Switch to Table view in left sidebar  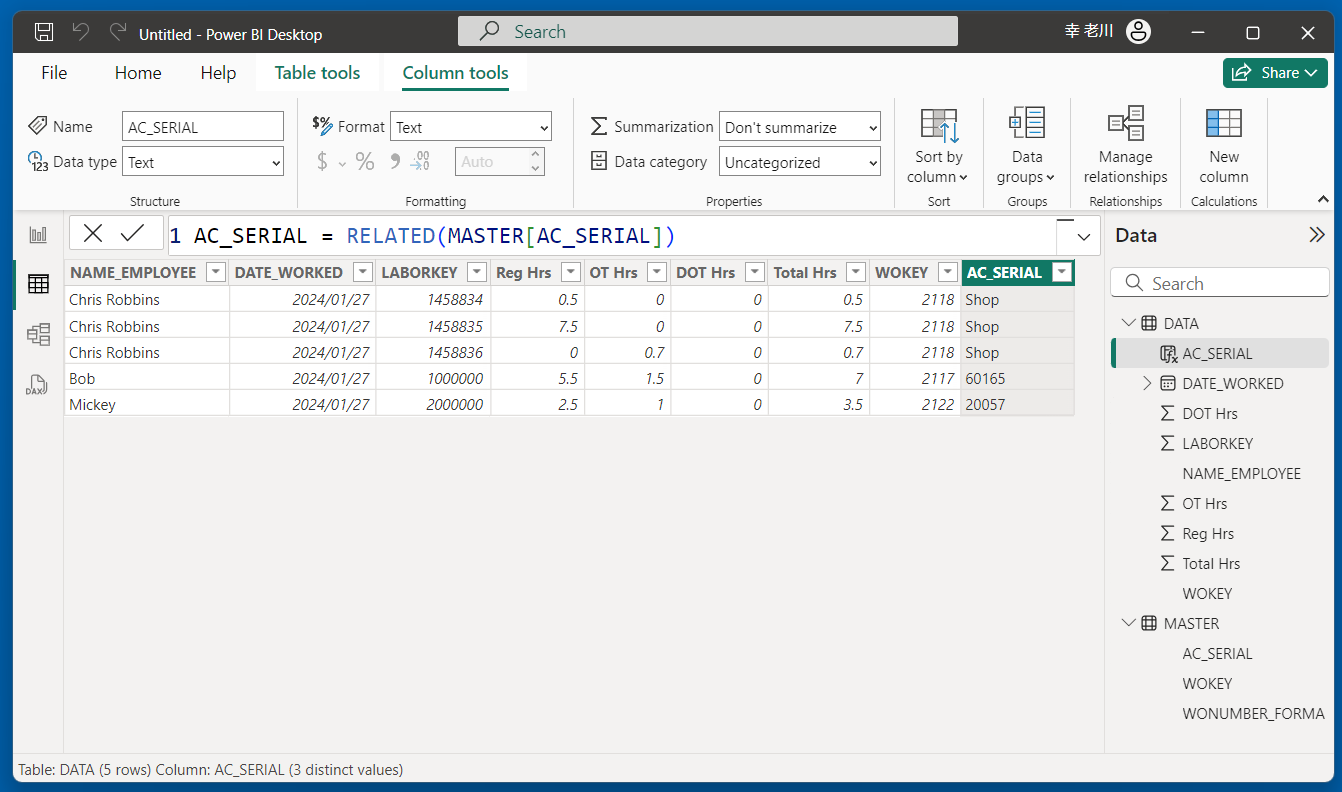point(38,284)
